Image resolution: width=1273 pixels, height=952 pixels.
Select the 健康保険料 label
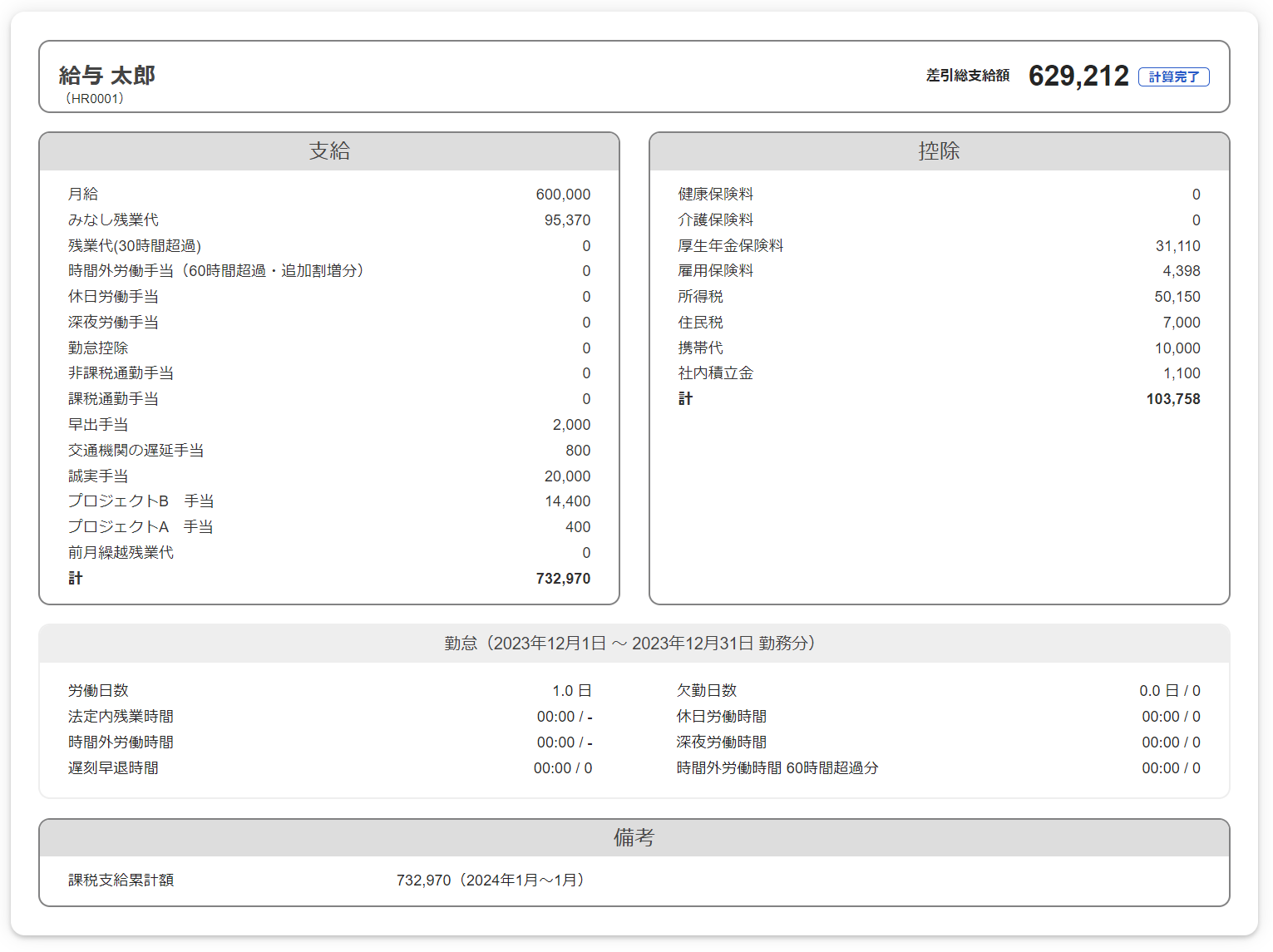tap(716, 195)
